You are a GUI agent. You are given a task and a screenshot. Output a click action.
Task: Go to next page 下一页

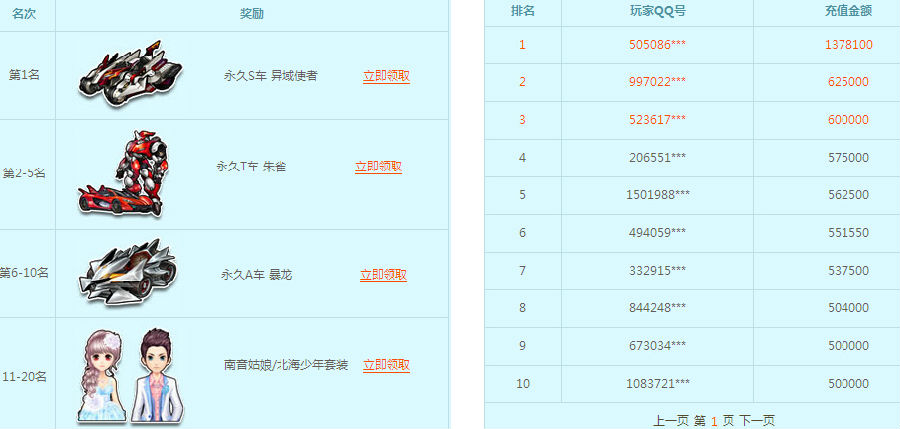click(x=757, y=421)
